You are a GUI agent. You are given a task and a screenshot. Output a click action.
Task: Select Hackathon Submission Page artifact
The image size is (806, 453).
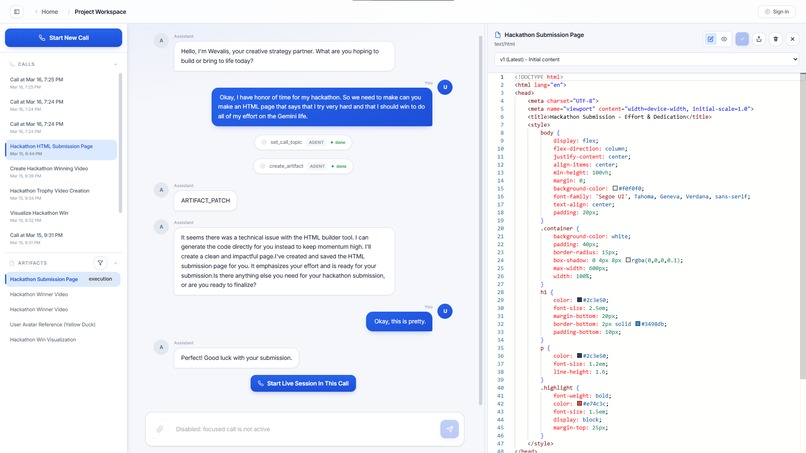pos(63,279)
